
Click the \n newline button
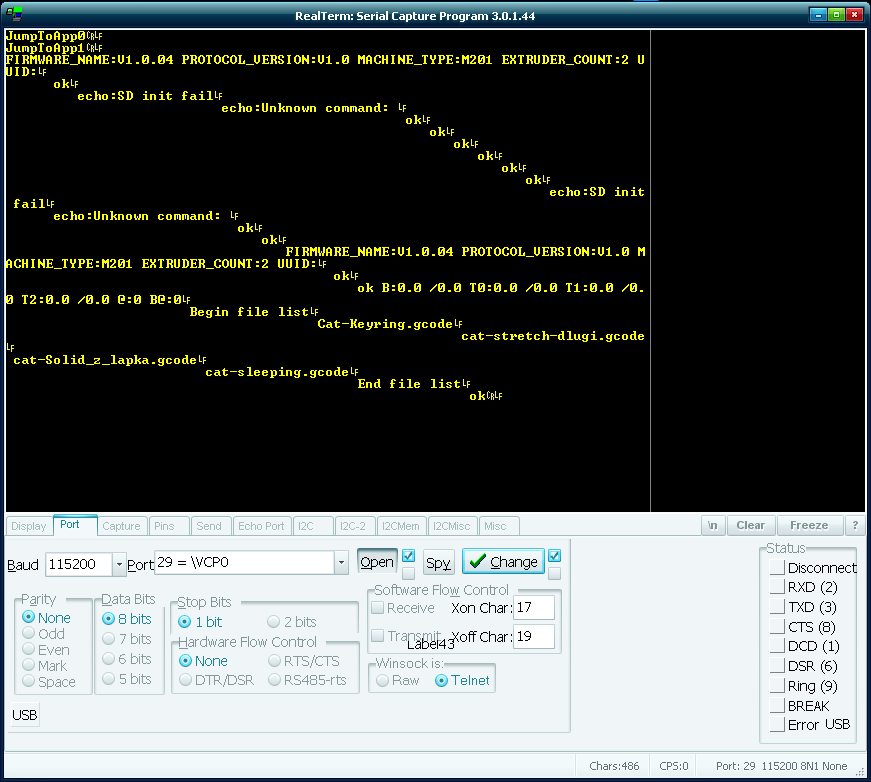713,525
